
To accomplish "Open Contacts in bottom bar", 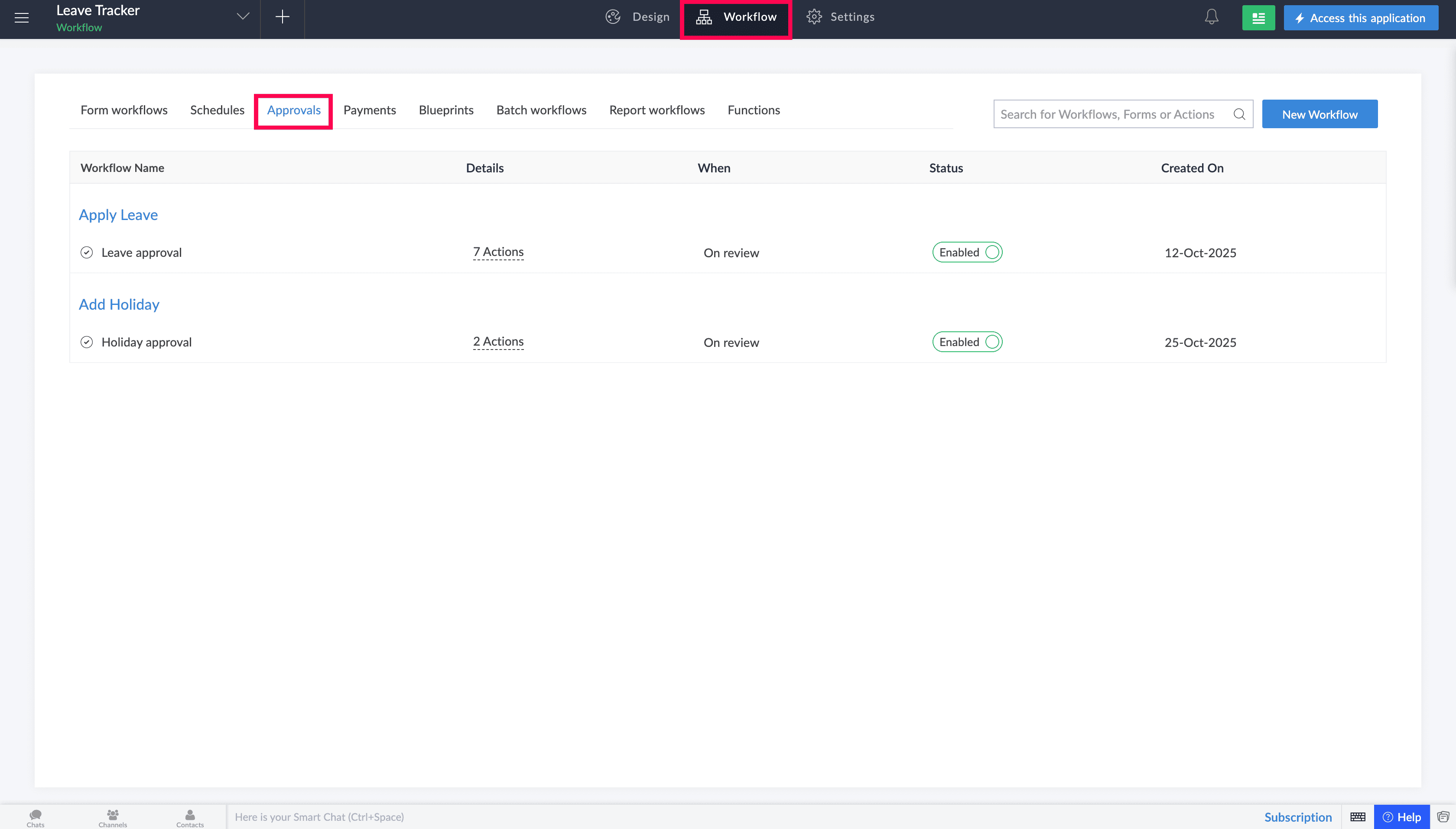I will click(x=190, y=818).
